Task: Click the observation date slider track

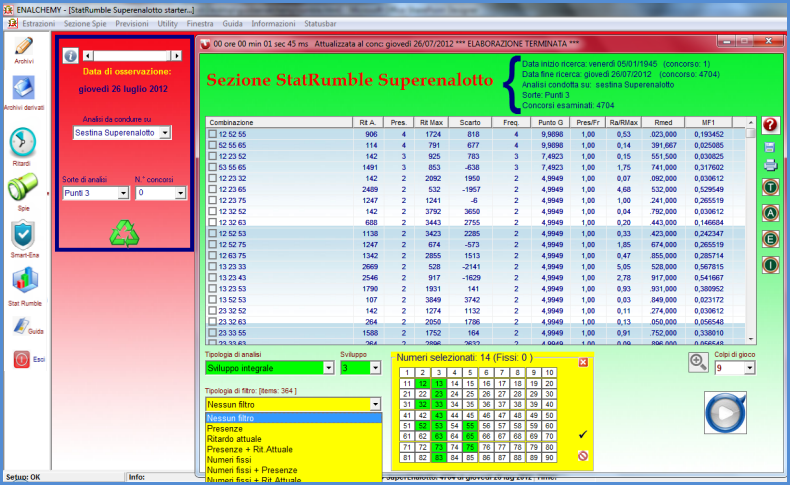Action: coord(132,55)
